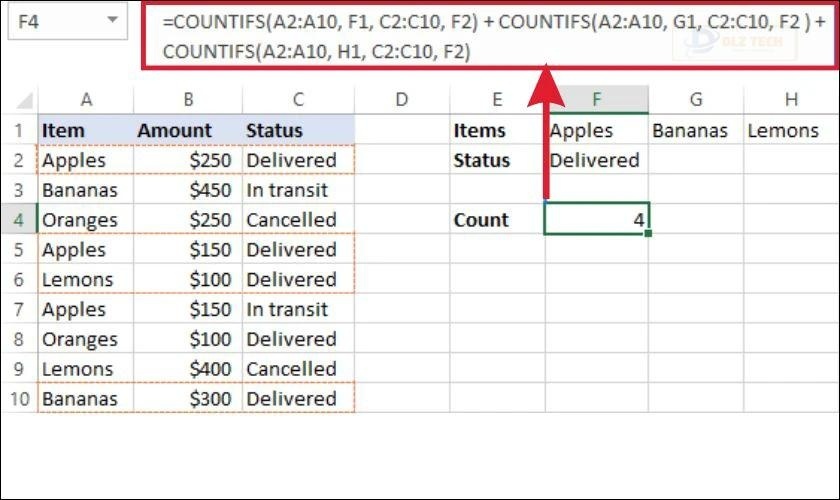Select row 4 header
Image resolution: width=840 pixels, height=500 pixels.
pos(19,220)
